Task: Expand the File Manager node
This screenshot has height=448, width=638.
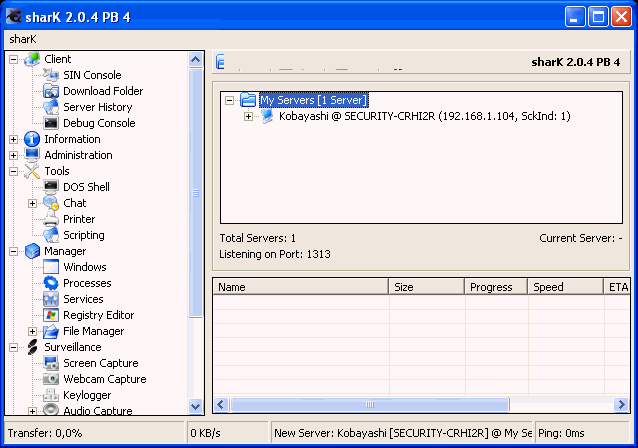Action: [33, 331]
